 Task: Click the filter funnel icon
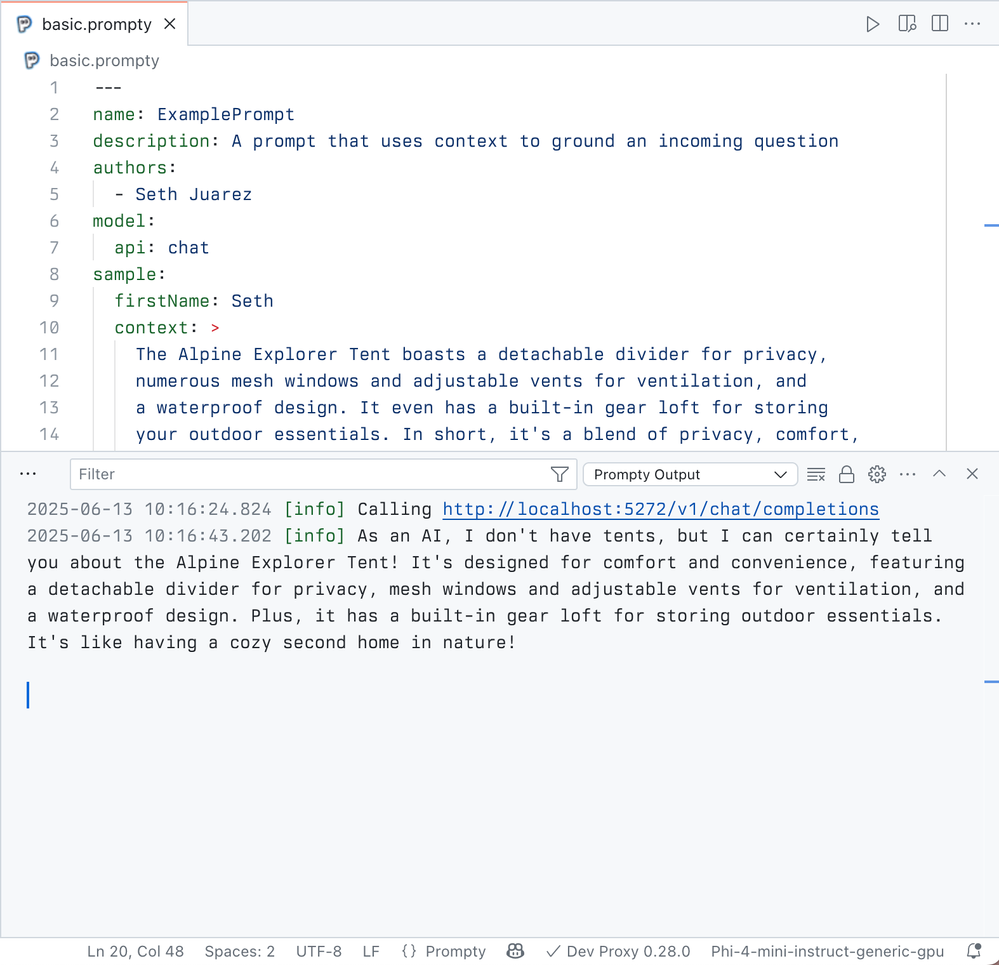pos(559,475)
